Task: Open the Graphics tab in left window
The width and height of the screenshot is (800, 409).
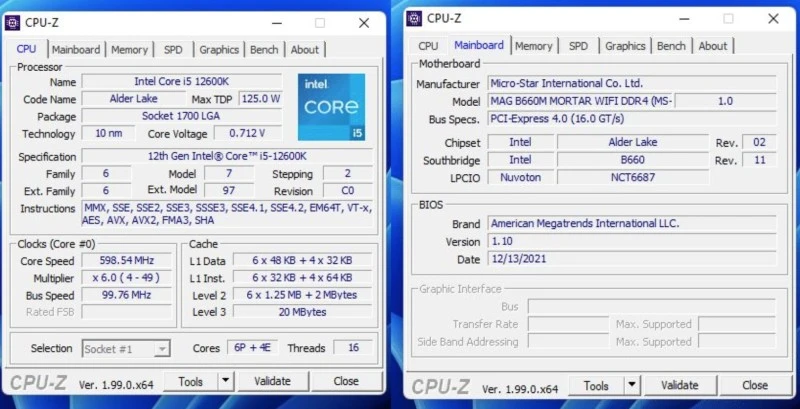Action: pos(218,49)
